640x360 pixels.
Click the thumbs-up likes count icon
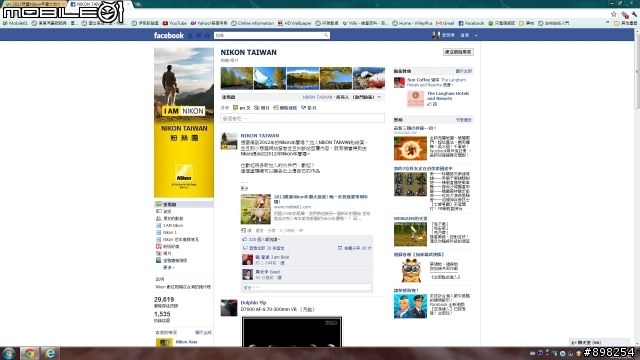245,239
